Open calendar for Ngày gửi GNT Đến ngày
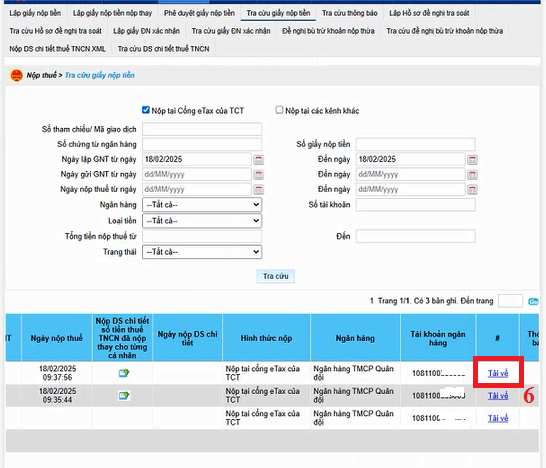 pos(472,174)
